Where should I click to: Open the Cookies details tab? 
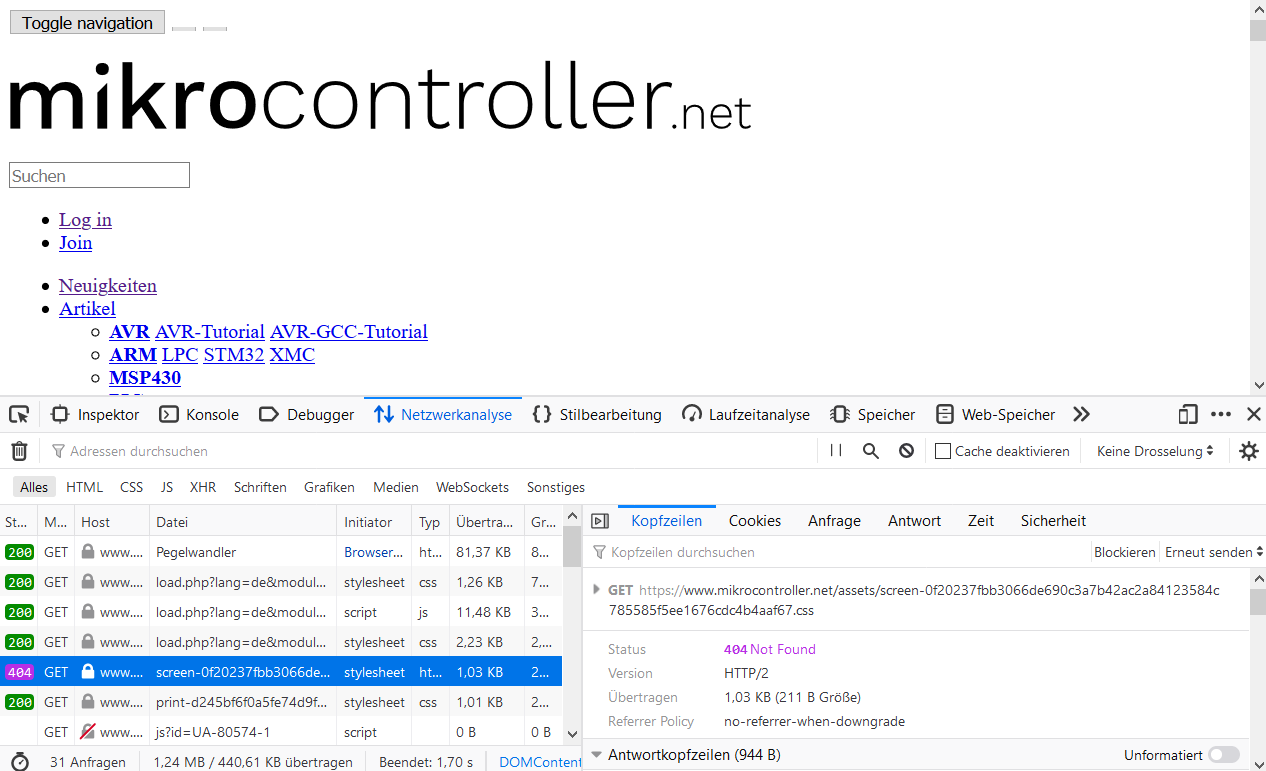tap(755, 521)
